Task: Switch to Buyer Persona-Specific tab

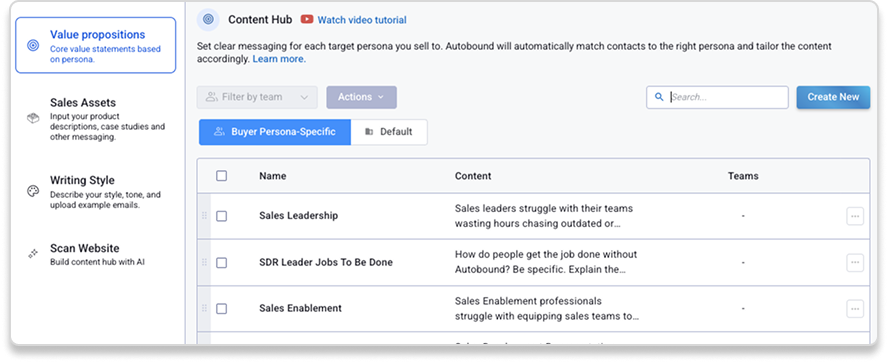Action: 275,132
